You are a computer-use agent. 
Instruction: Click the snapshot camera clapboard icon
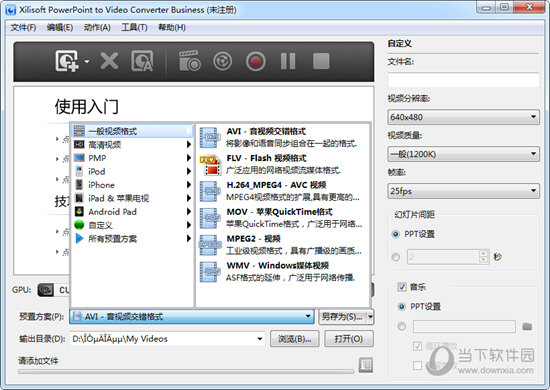click(x=189, y=61)
